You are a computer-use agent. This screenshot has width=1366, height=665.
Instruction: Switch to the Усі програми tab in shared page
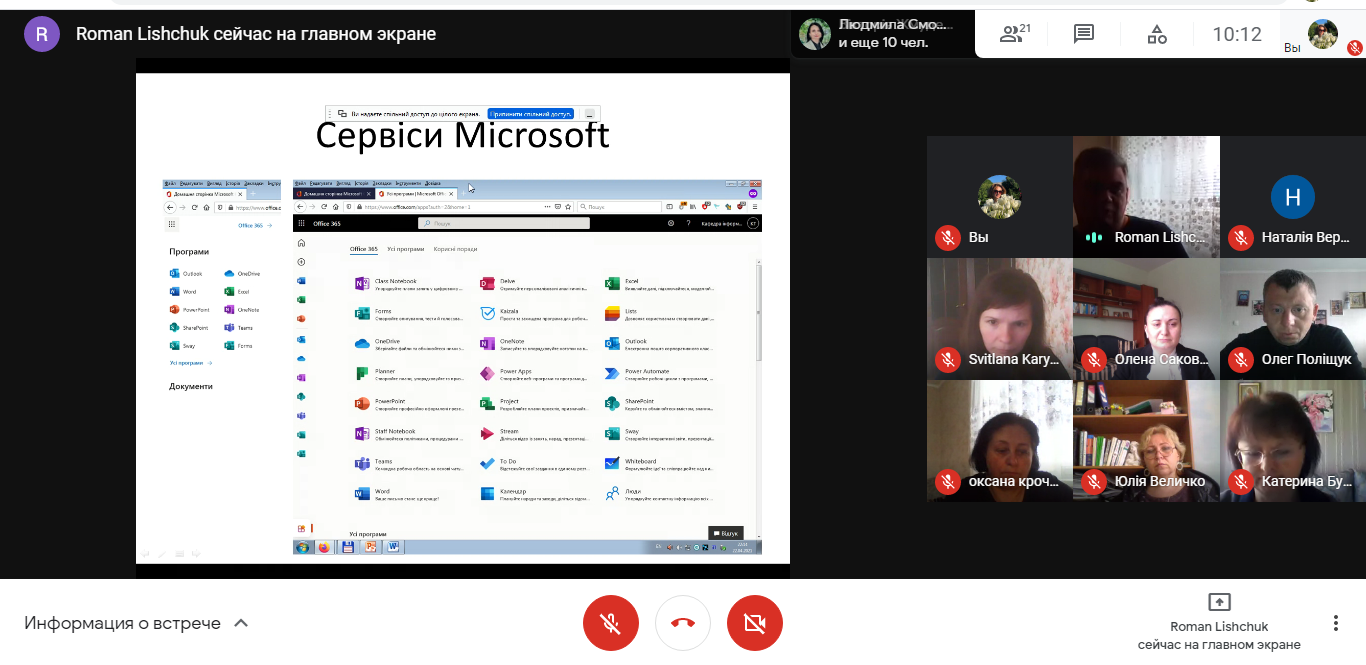click(406, 249)
